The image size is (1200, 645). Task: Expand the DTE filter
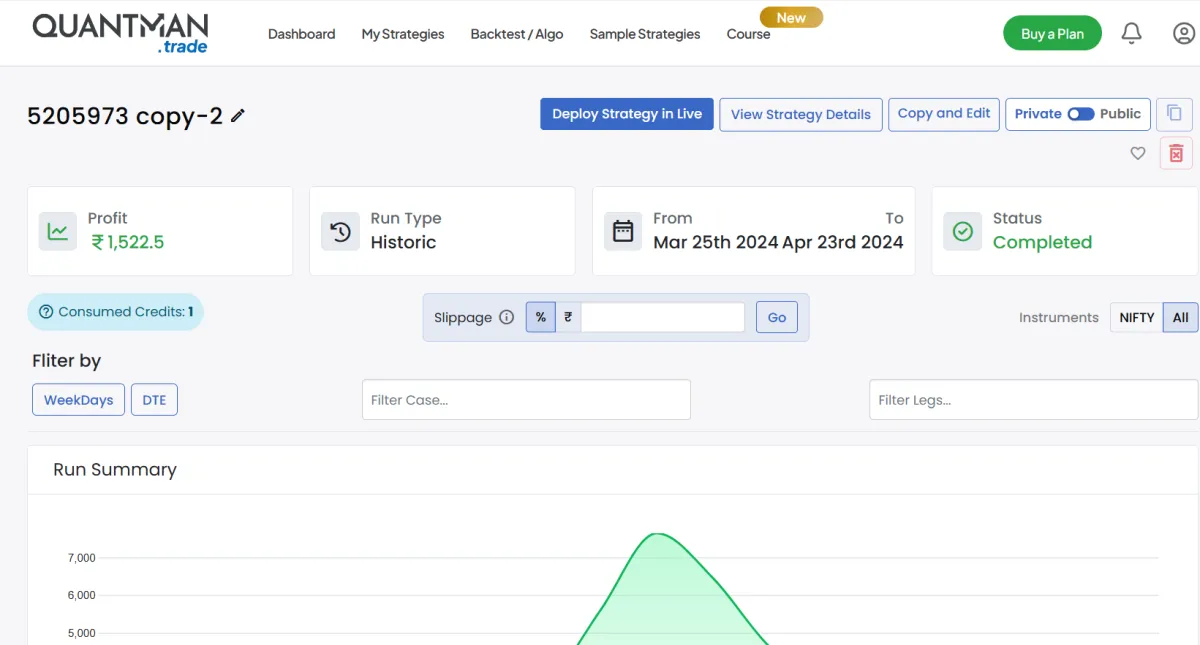pos(154,400)
